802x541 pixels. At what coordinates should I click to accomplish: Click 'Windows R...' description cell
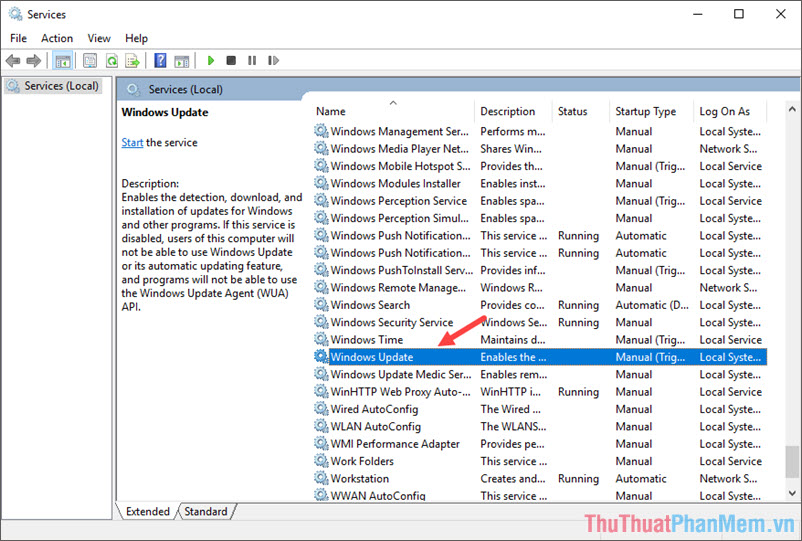pos(511,288)
